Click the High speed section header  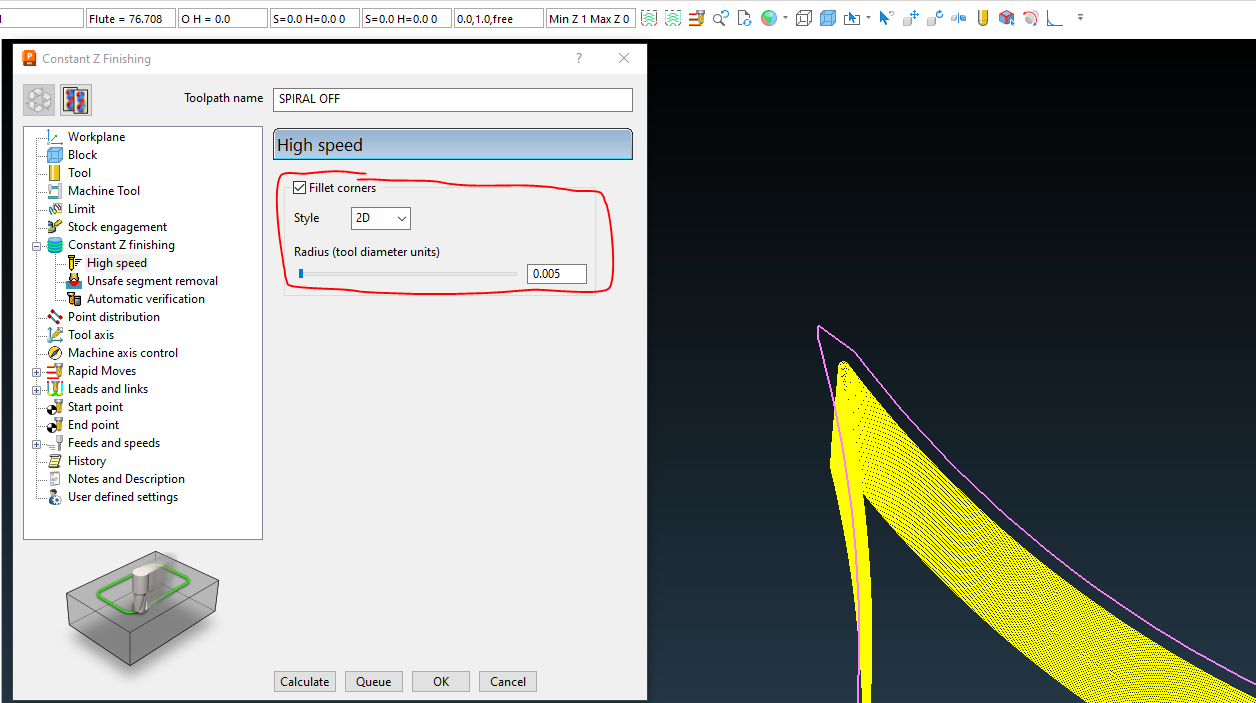(452, 144)
